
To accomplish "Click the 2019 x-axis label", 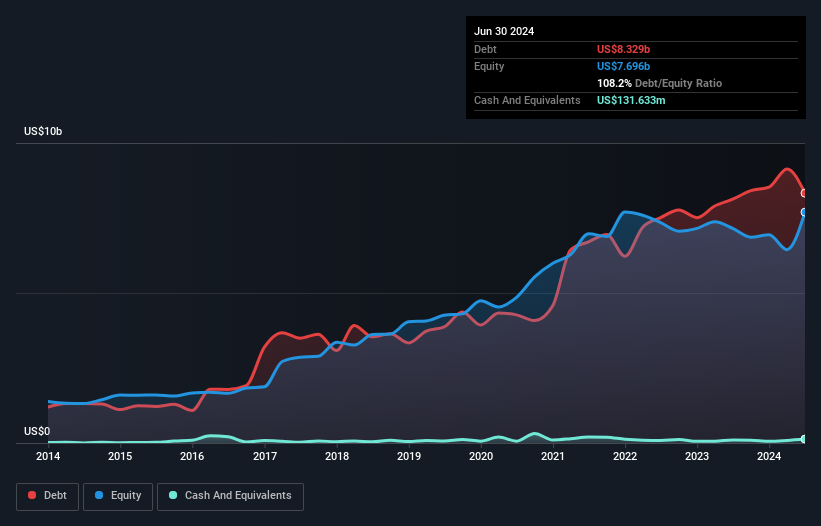I will tap(409, 456).
